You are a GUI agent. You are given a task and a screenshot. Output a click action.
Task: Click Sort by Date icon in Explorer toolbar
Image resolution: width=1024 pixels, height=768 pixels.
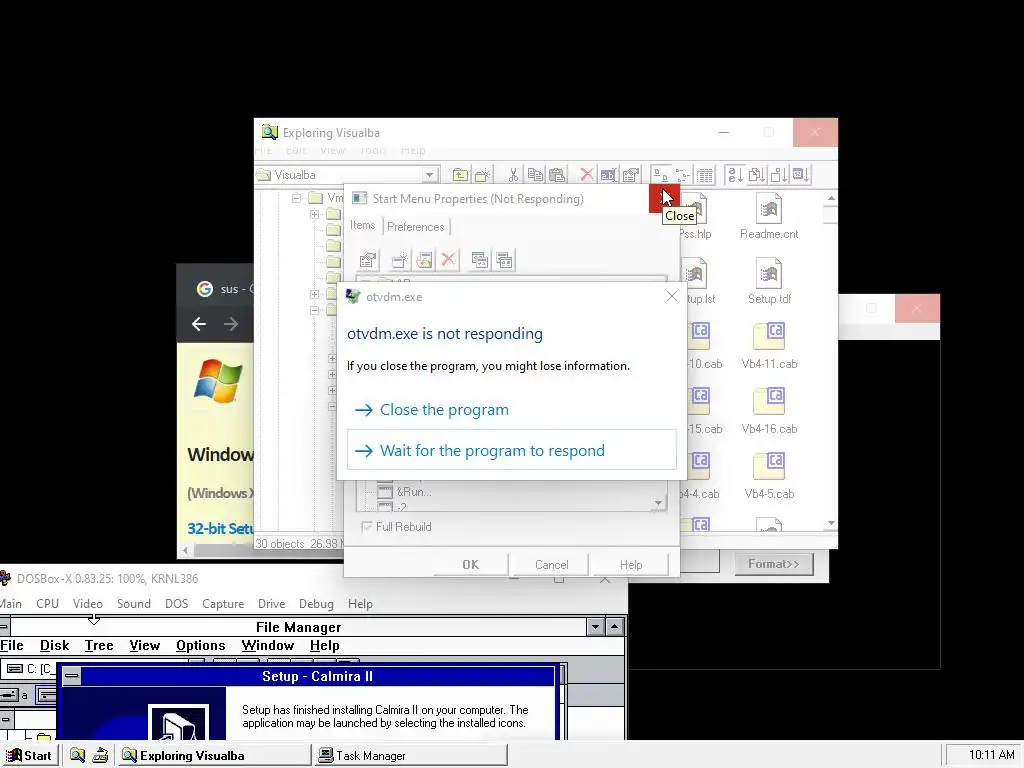pos(801,175)
